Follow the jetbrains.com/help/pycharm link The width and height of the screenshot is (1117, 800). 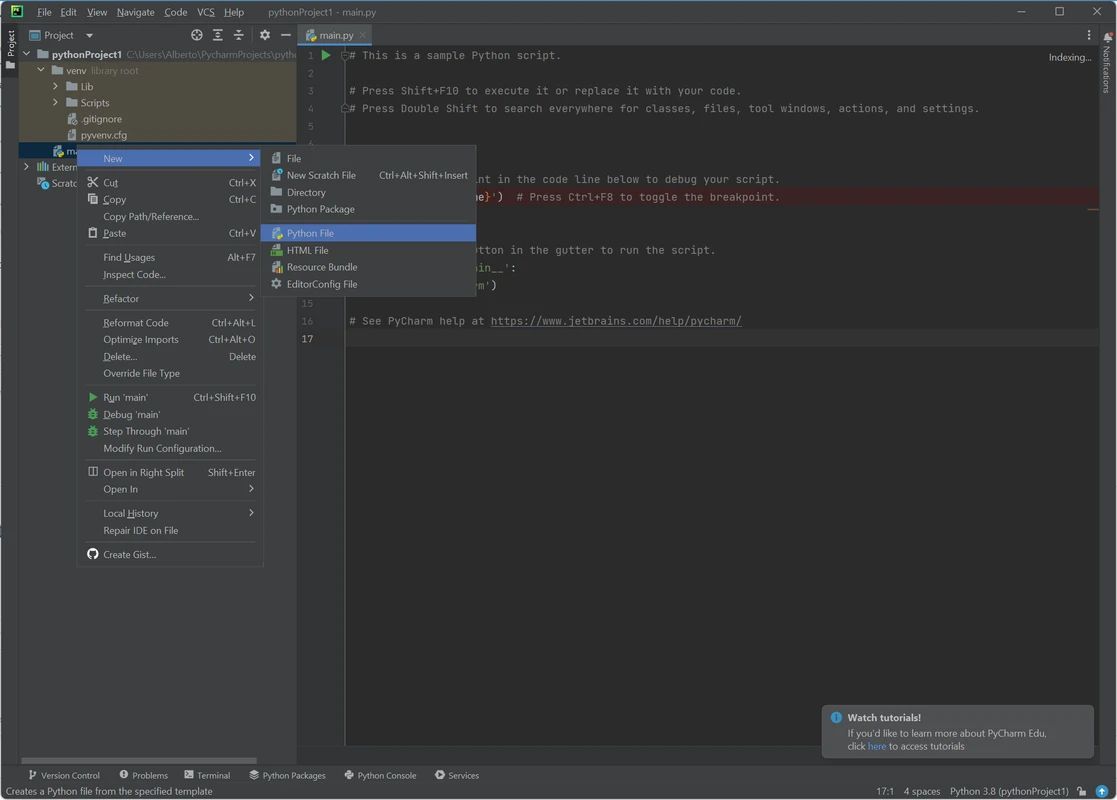click(x=616, y=321)
